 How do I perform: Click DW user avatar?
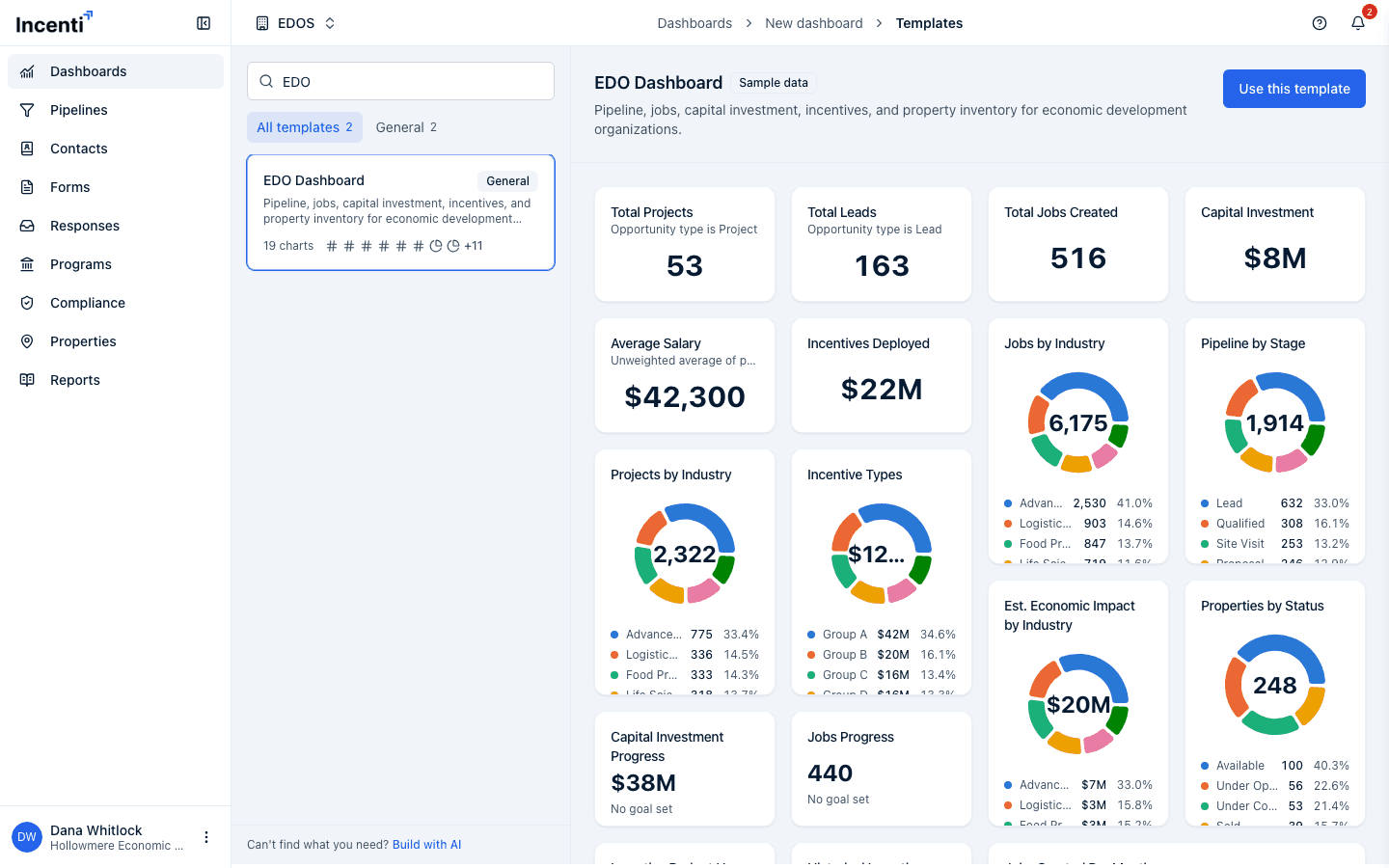[x=27, y=837]
